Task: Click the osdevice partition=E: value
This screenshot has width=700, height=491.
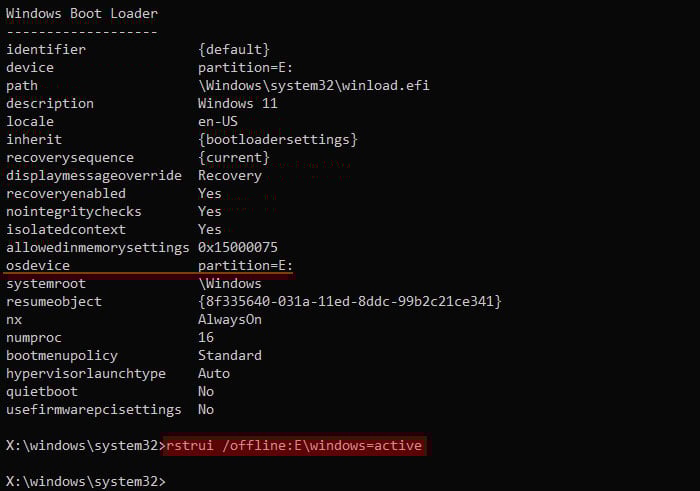Action: pyautogui.click(x=246, y=266)
